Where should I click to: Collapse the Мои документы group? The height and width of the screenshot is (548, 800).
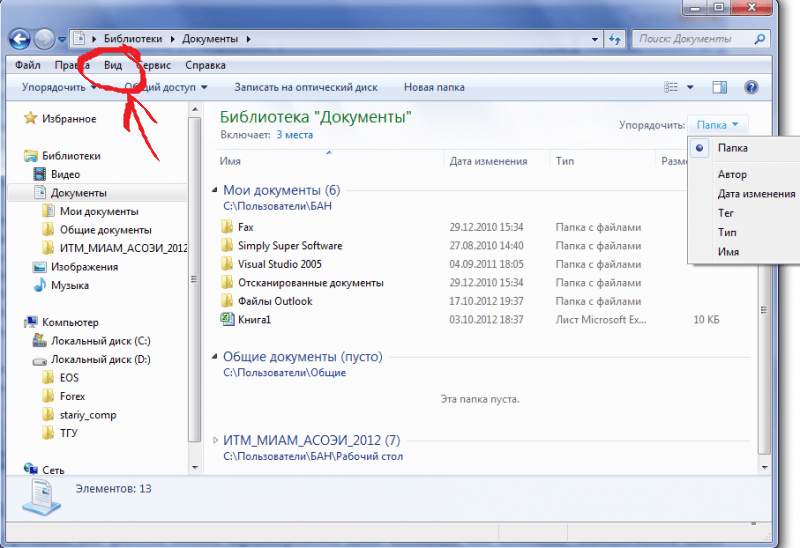click(x=215, y=190)
